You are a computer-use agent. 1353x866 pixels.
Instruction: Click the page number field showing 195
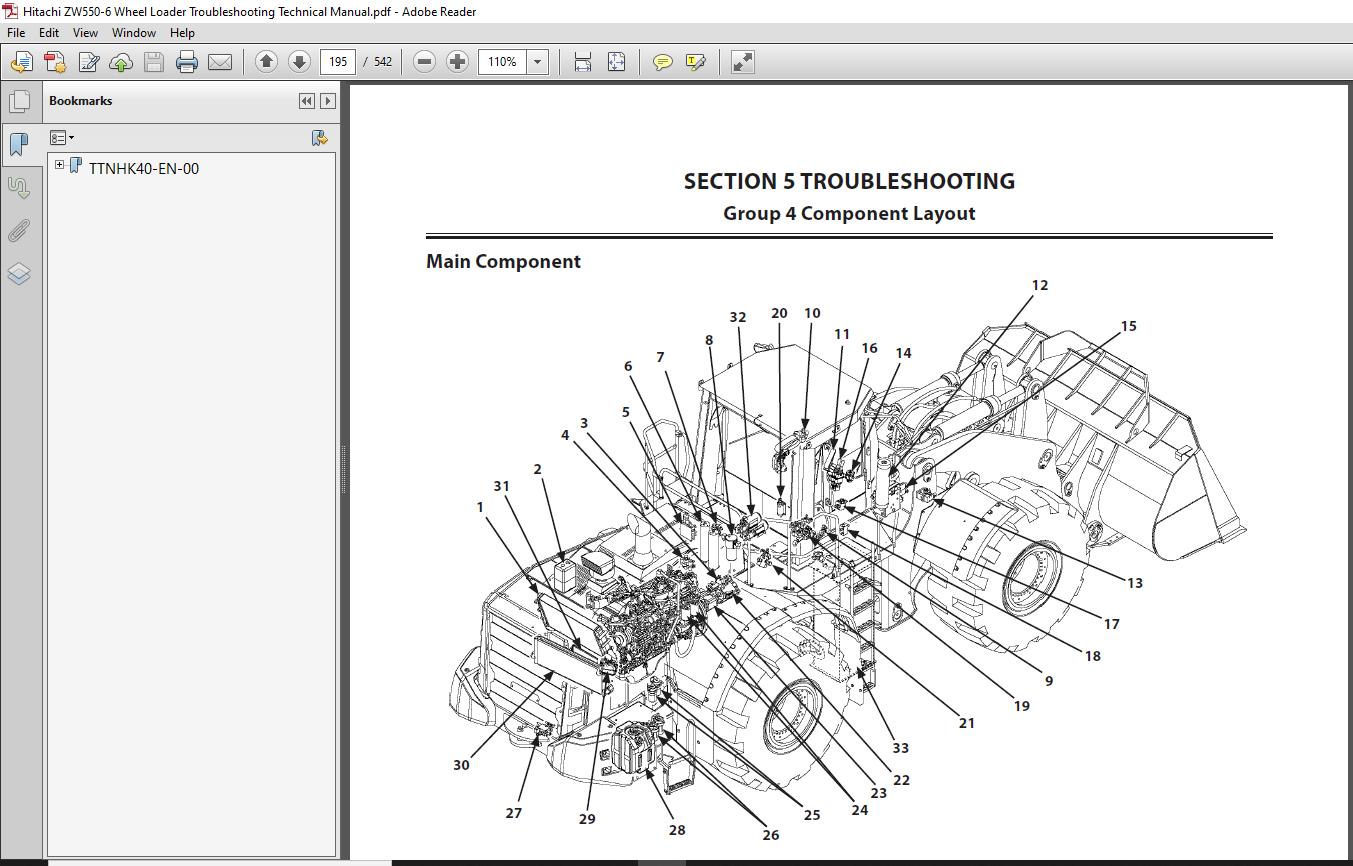tap(338, 62)
